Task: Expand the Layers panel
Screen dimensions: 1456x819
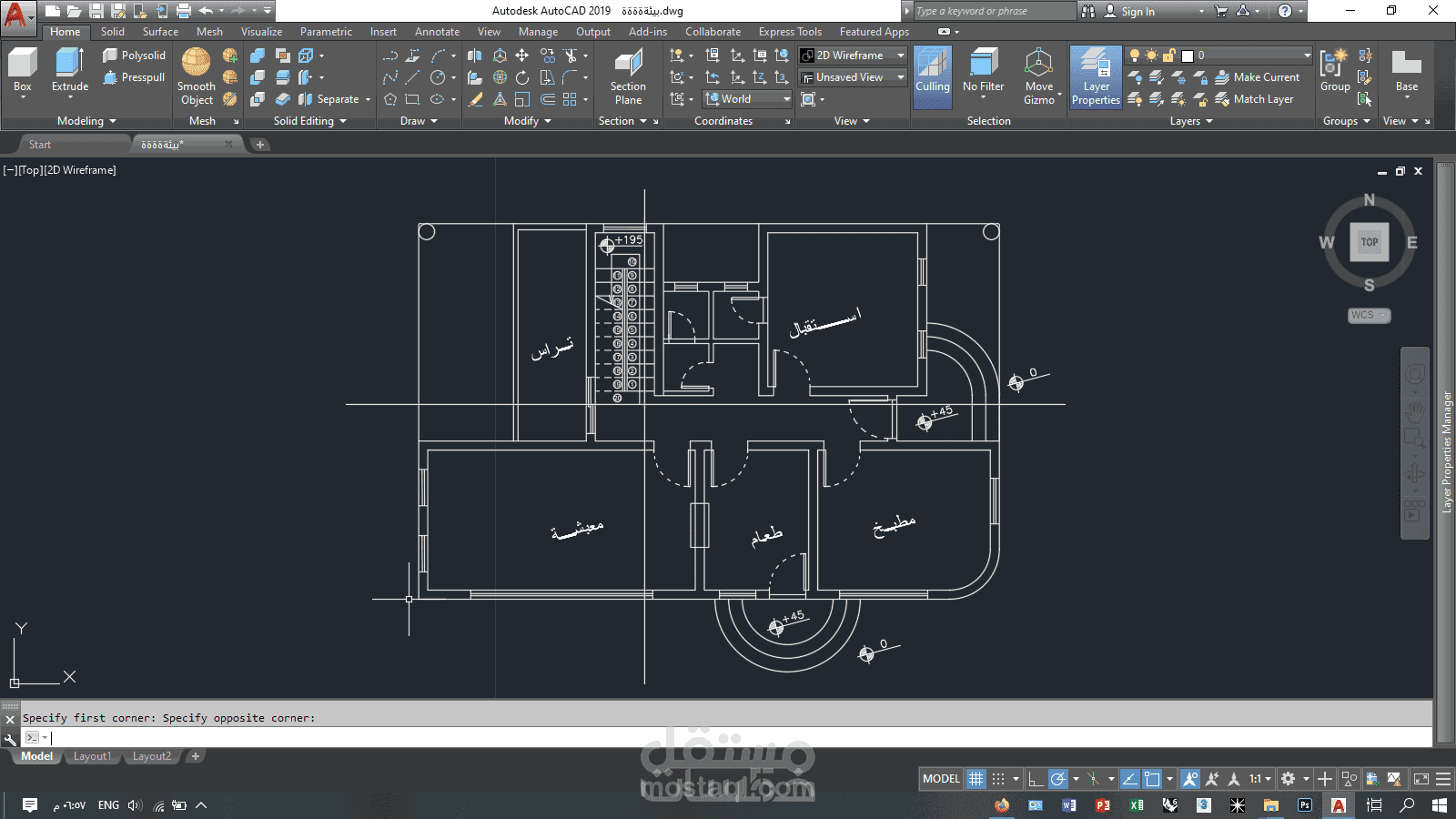Action: pyautogui.click(x=1191, y=121)
